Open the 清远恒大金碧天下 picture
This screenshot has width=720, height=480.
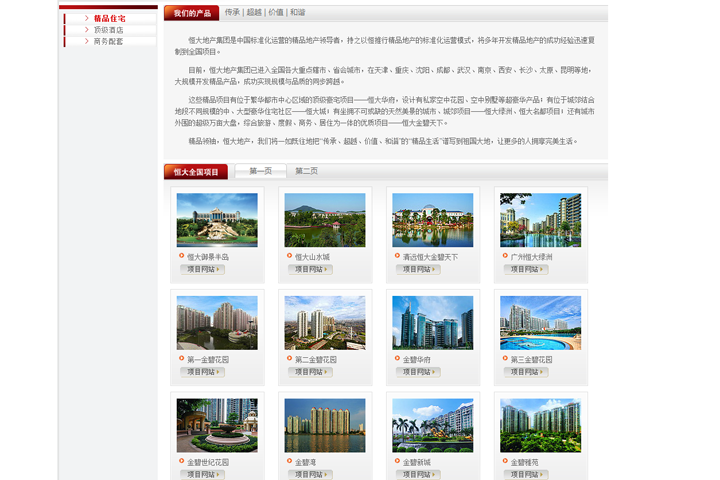(433, 220)
